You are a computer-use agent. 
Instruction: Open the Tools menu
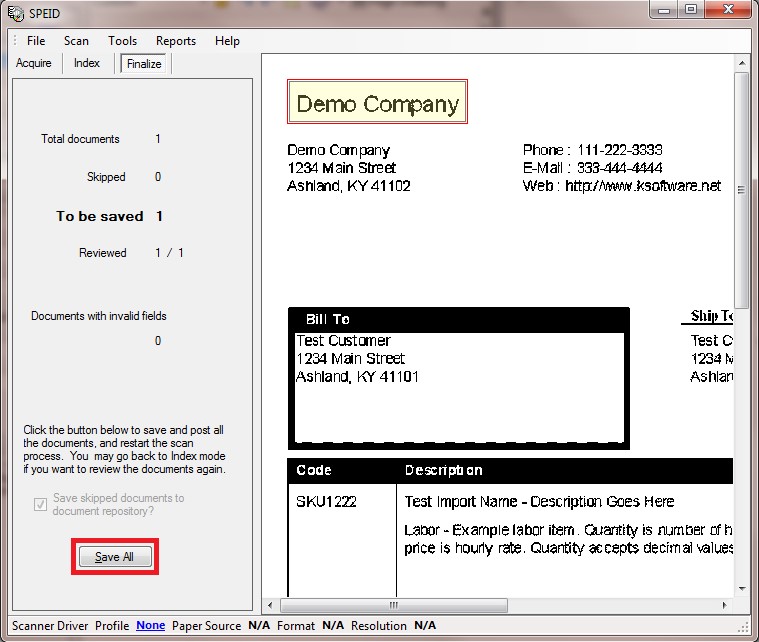pos(123,41)
